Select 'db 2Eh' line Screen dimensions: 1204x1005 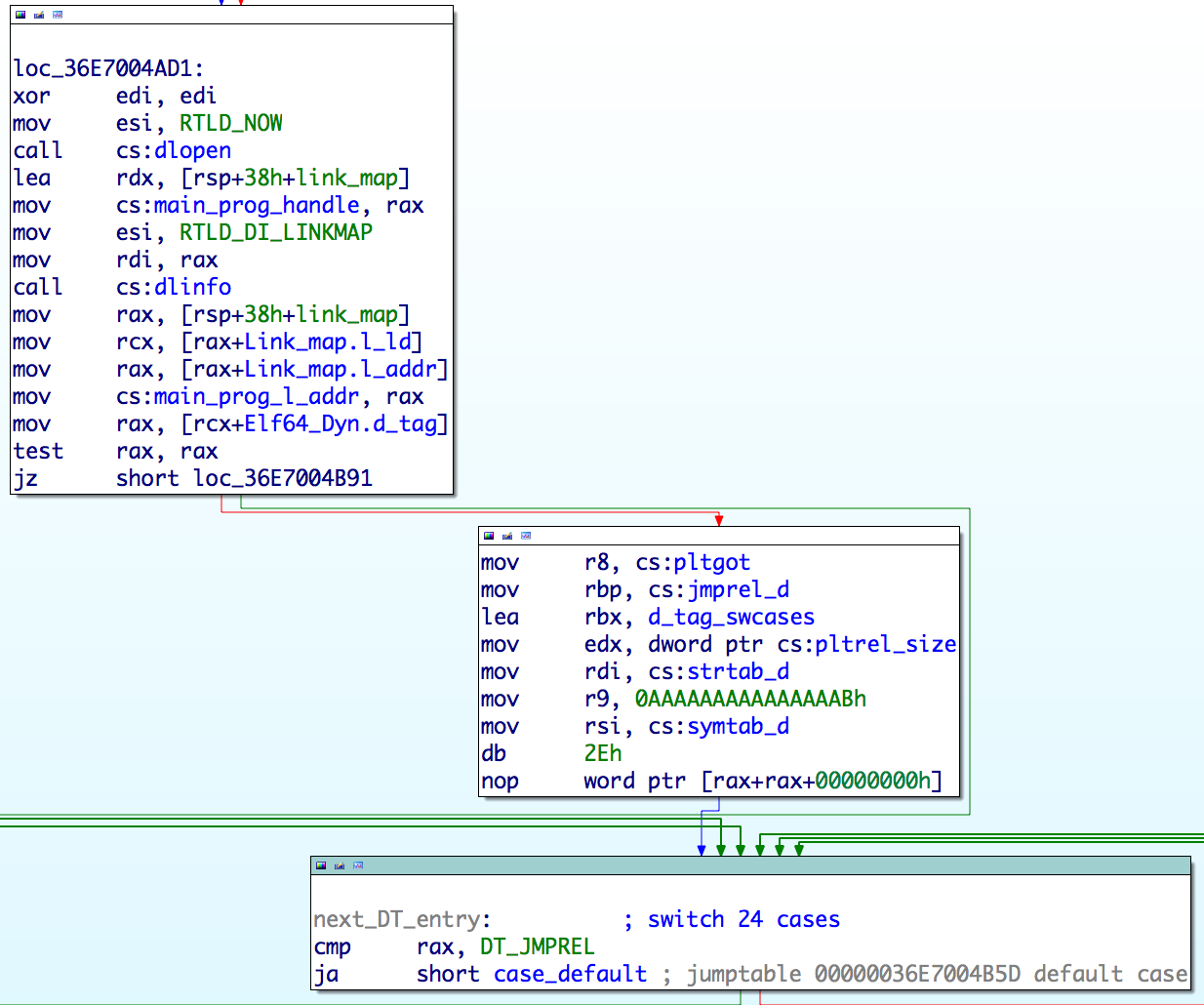(551, 753)
